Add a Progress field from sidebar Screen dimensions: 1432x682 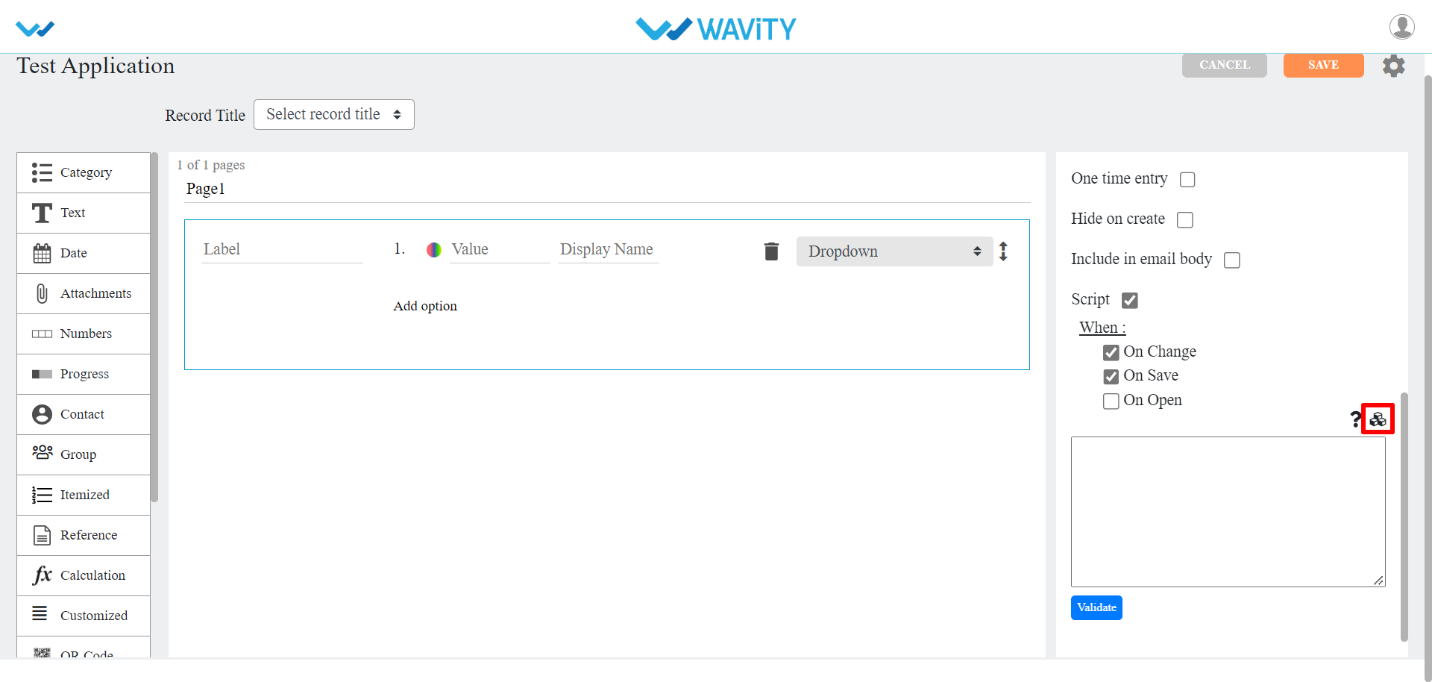point(83,374)
